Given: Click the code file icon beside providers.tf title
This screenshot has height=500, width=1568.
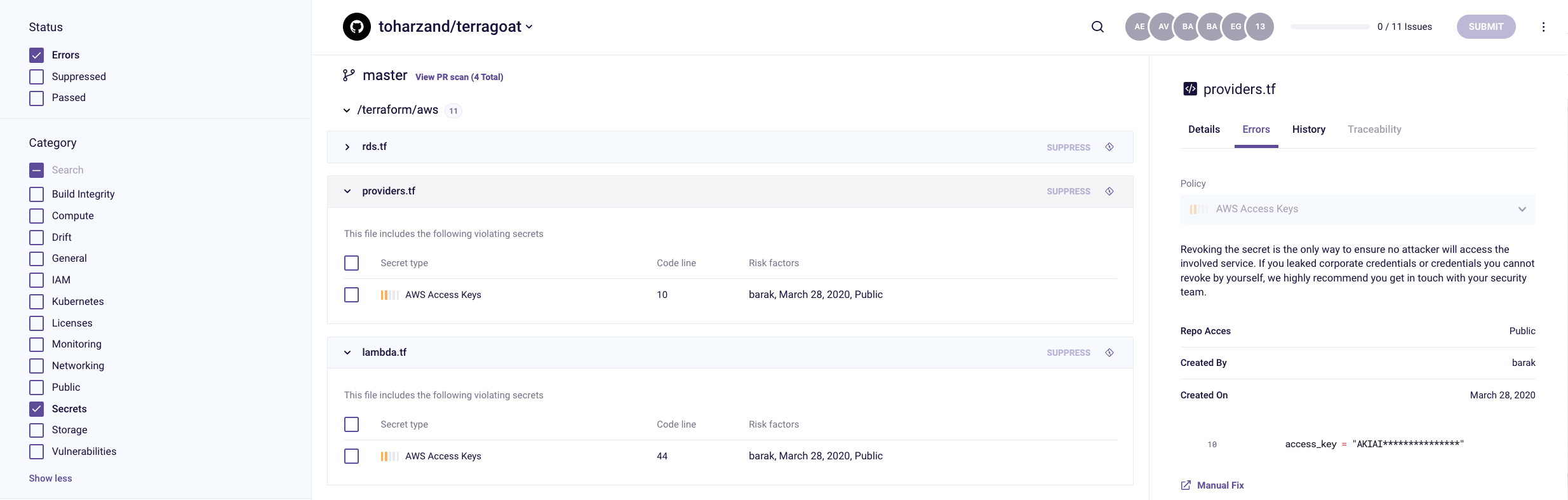Looking at the screenshot, I should coord(1190,89).
